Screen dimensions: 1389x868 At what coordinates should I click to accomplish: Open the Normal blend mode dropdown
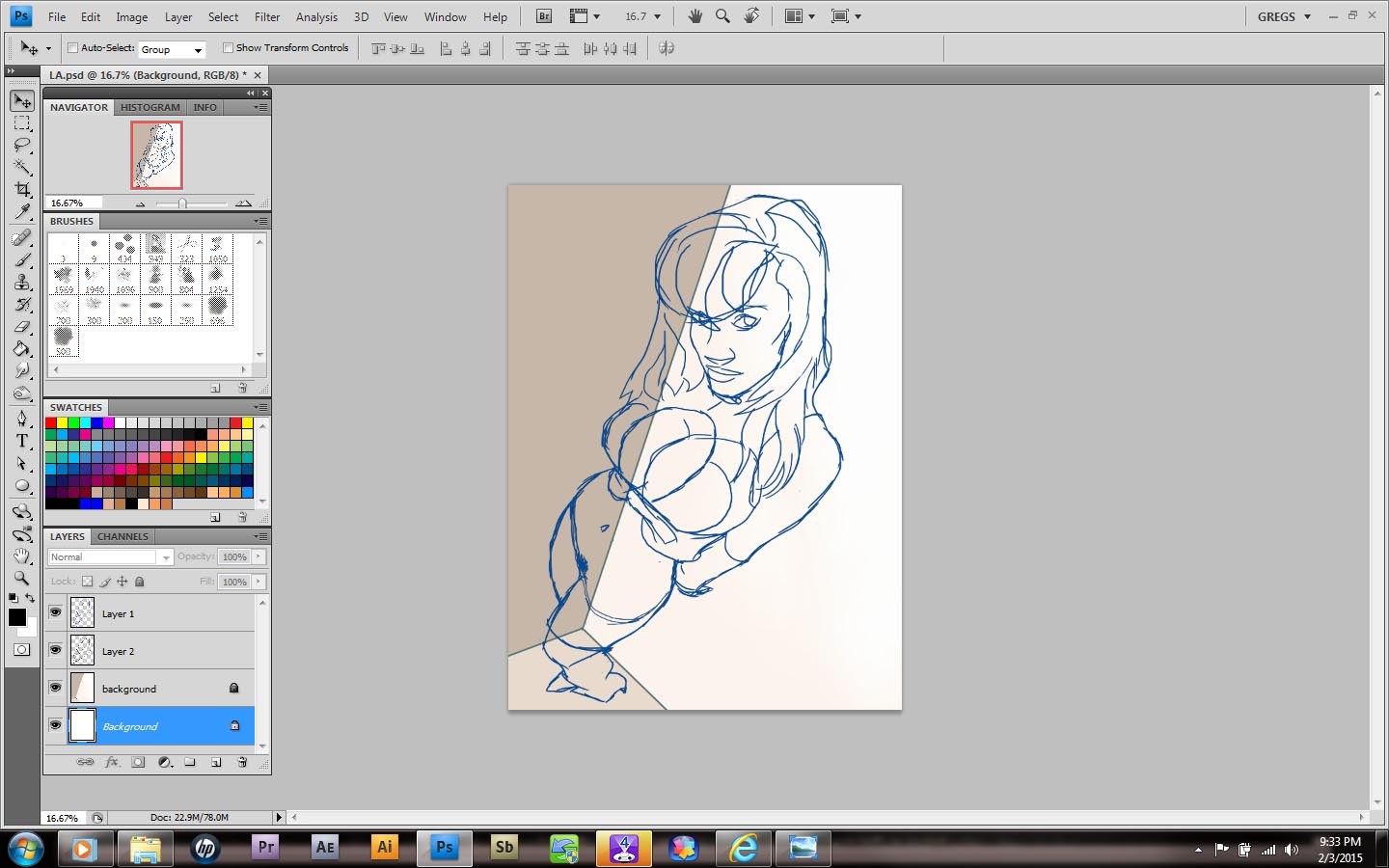pos(109,556)
